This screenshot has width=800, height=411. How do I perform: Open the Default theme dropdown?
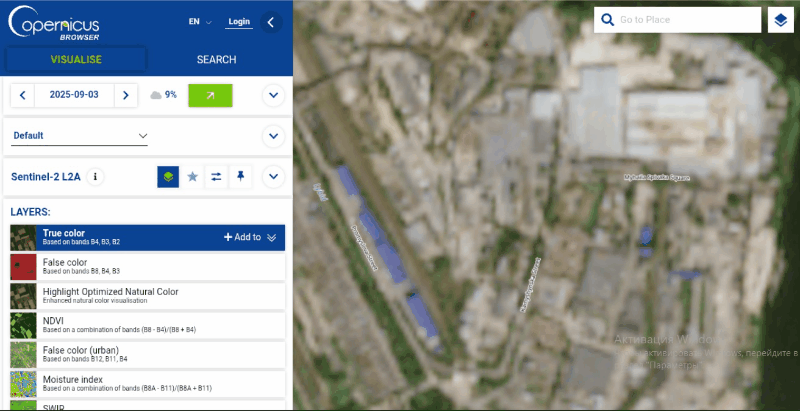coord(80,136)
